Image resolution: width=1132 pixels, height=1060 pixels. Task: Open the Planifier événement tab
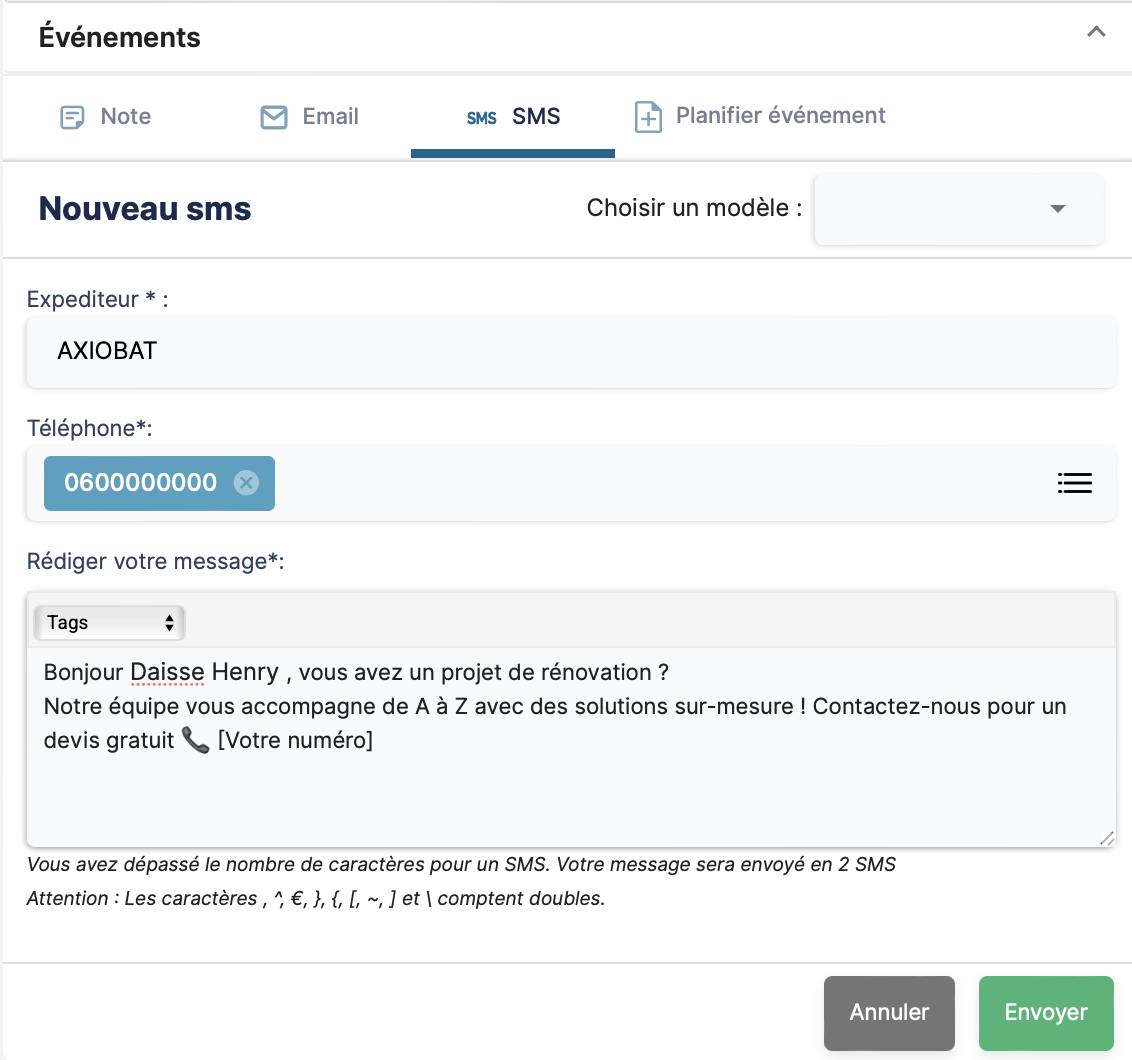tap(780, 116)
